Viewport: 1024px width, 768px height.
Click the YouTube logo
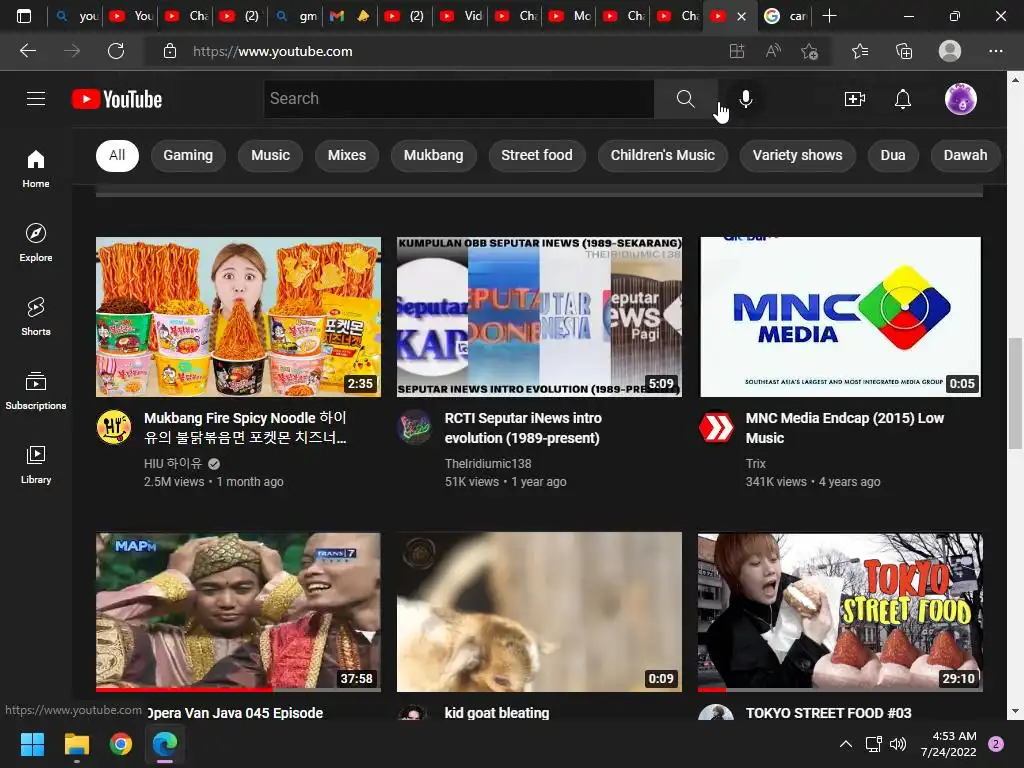pos(117,99)
